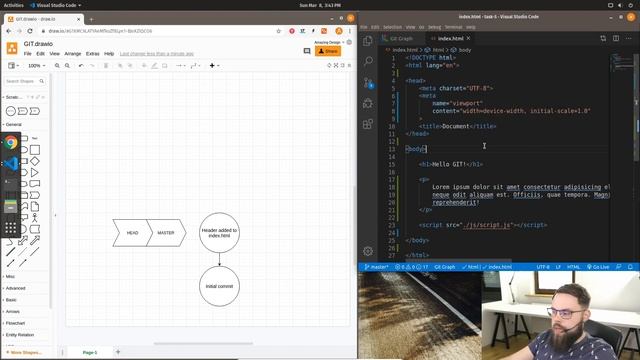Click the shadow toggle icon in toolbar
Screen dimensions: 640x360
[165, 66]
